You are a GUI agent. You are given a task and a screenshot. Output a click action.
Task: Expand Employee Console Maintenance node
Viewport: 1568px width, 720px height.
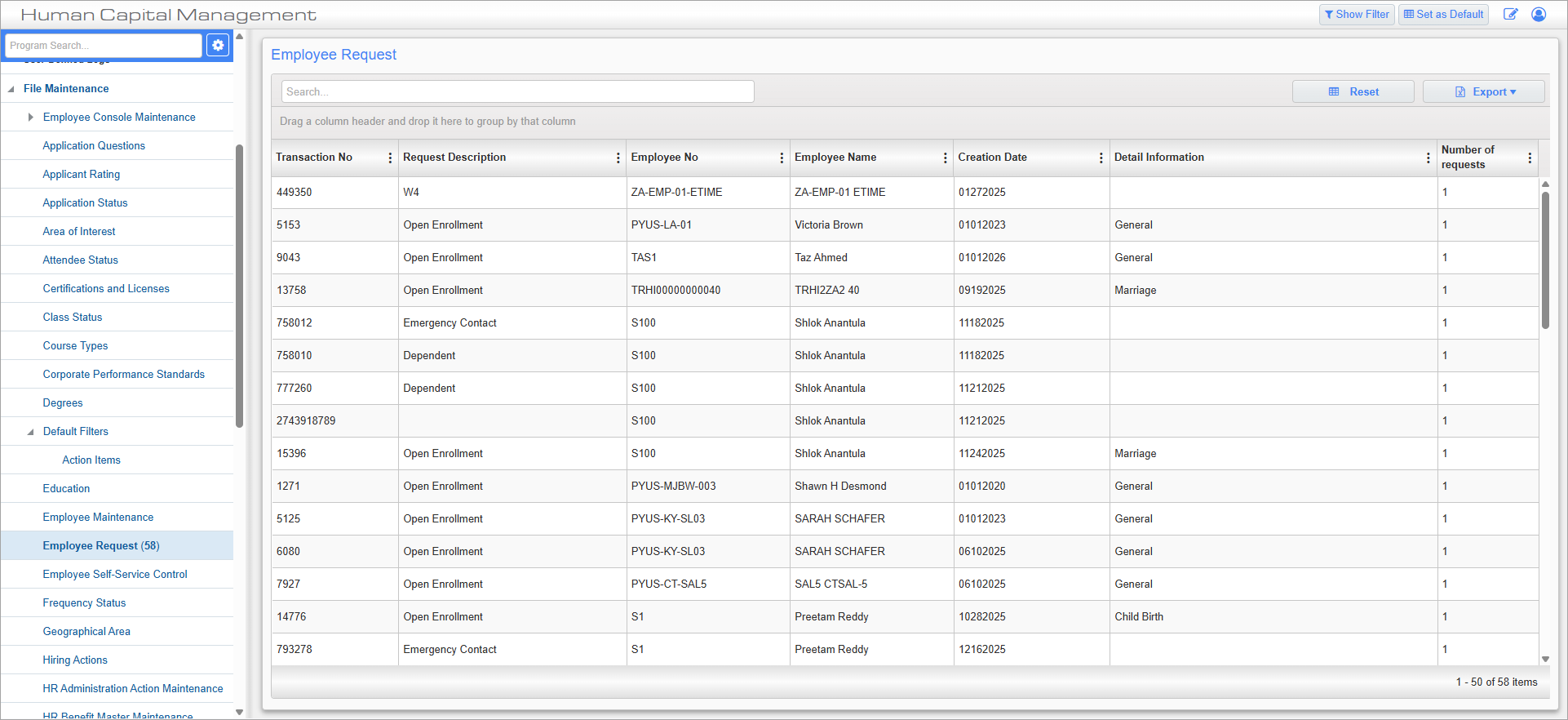coord(30,118)
